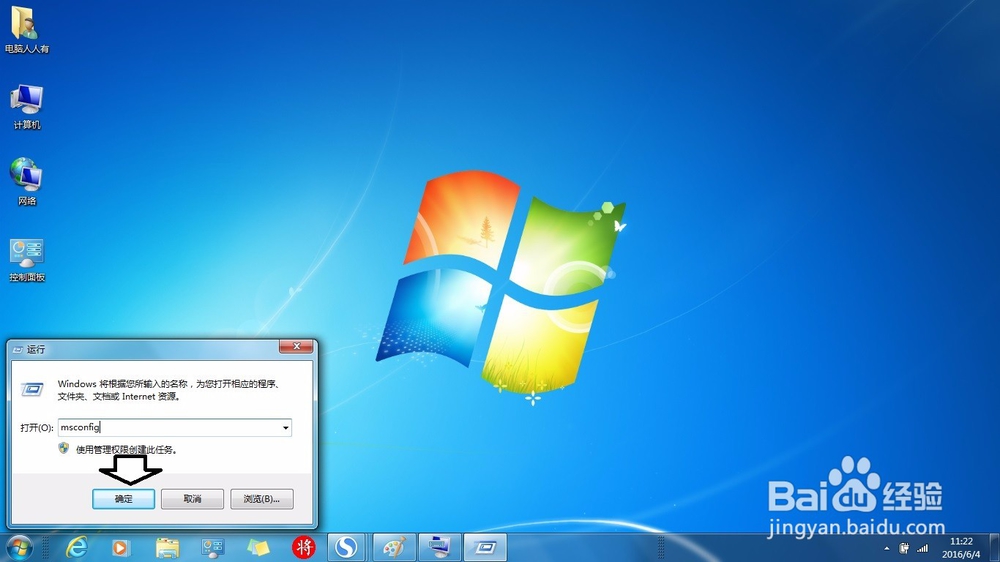Click the 取消 button in Run dialog

tap(192, 499)
